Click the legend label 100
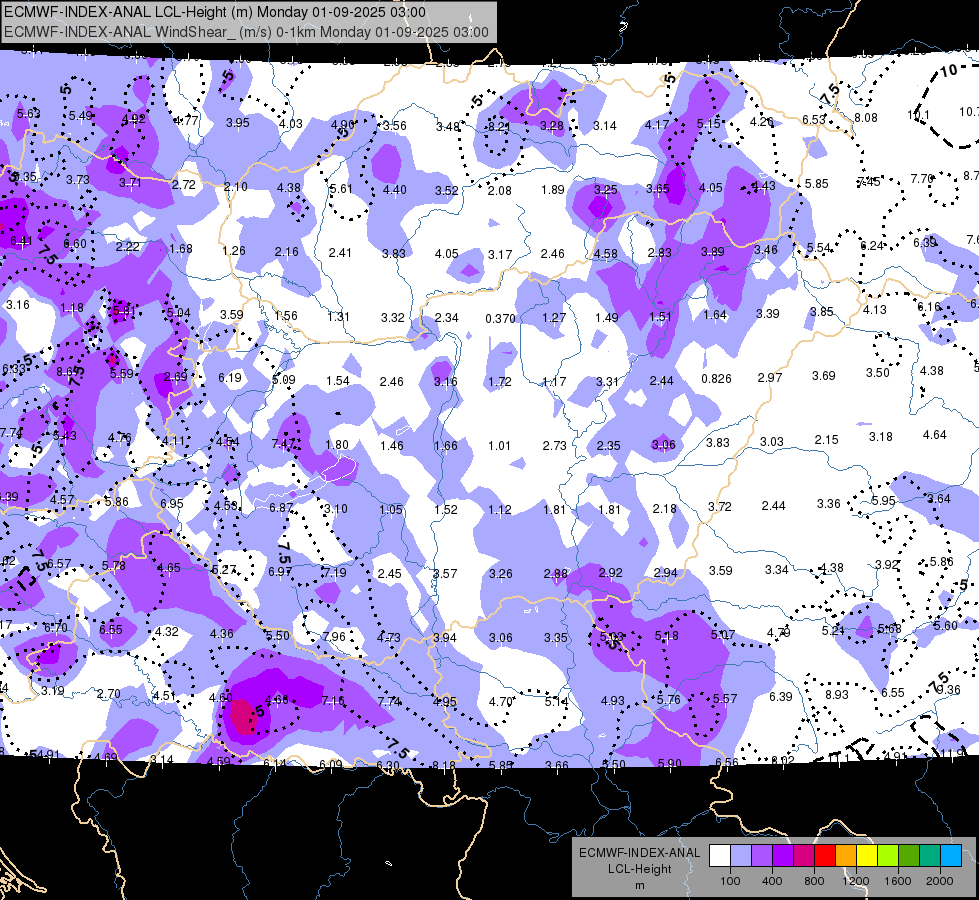Viewport: 979px width, 900px height. [x=730, y=881]
